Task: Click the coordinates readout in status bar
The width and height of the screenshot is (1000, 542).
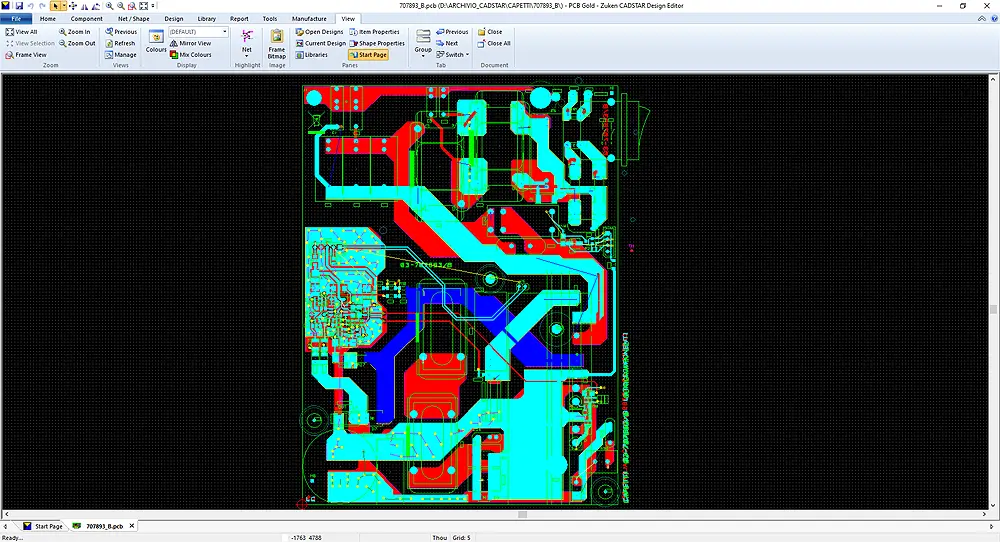Action: [307, 538]
